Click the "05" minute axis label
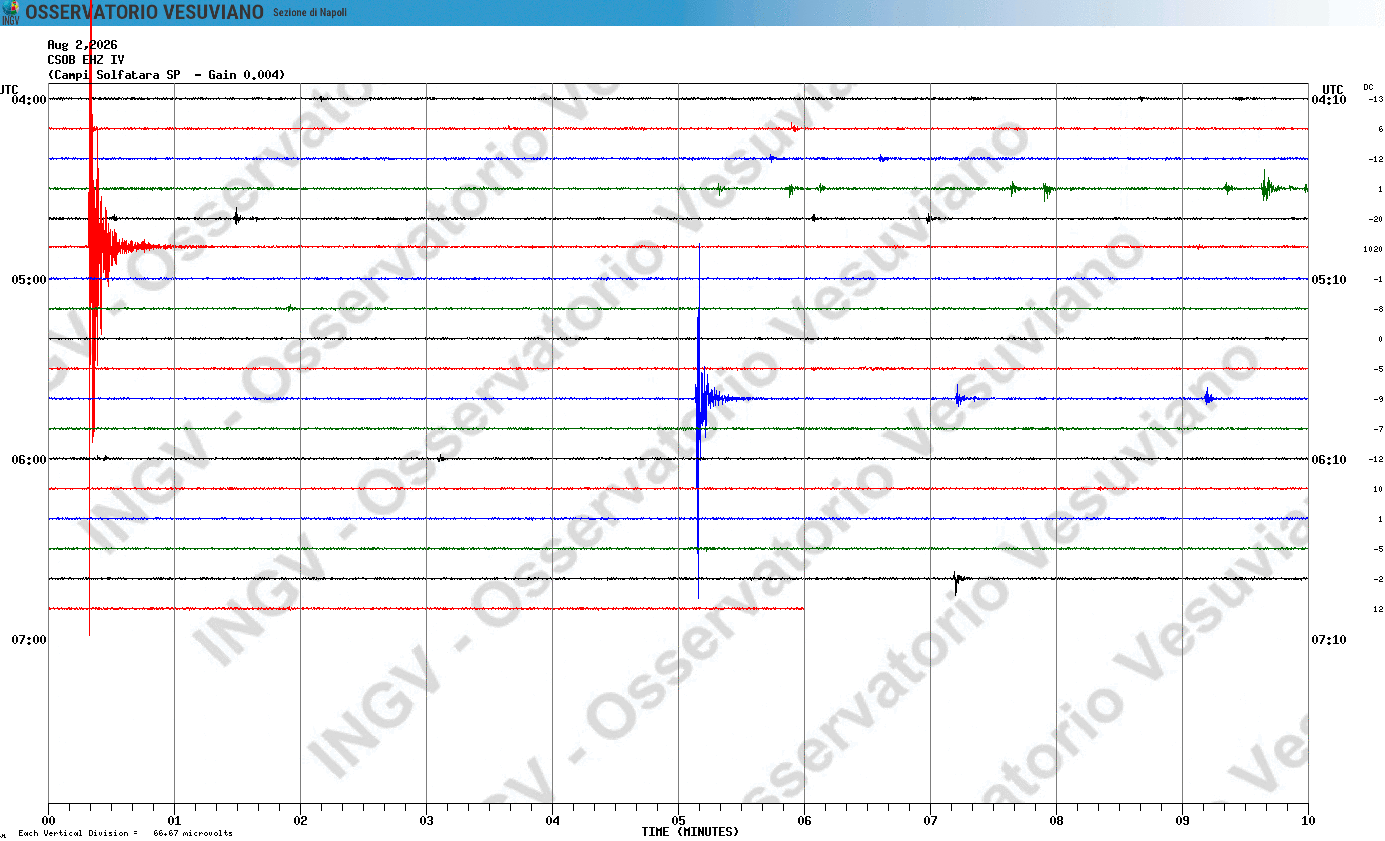The image size is (1385, 841). point(678,820)
